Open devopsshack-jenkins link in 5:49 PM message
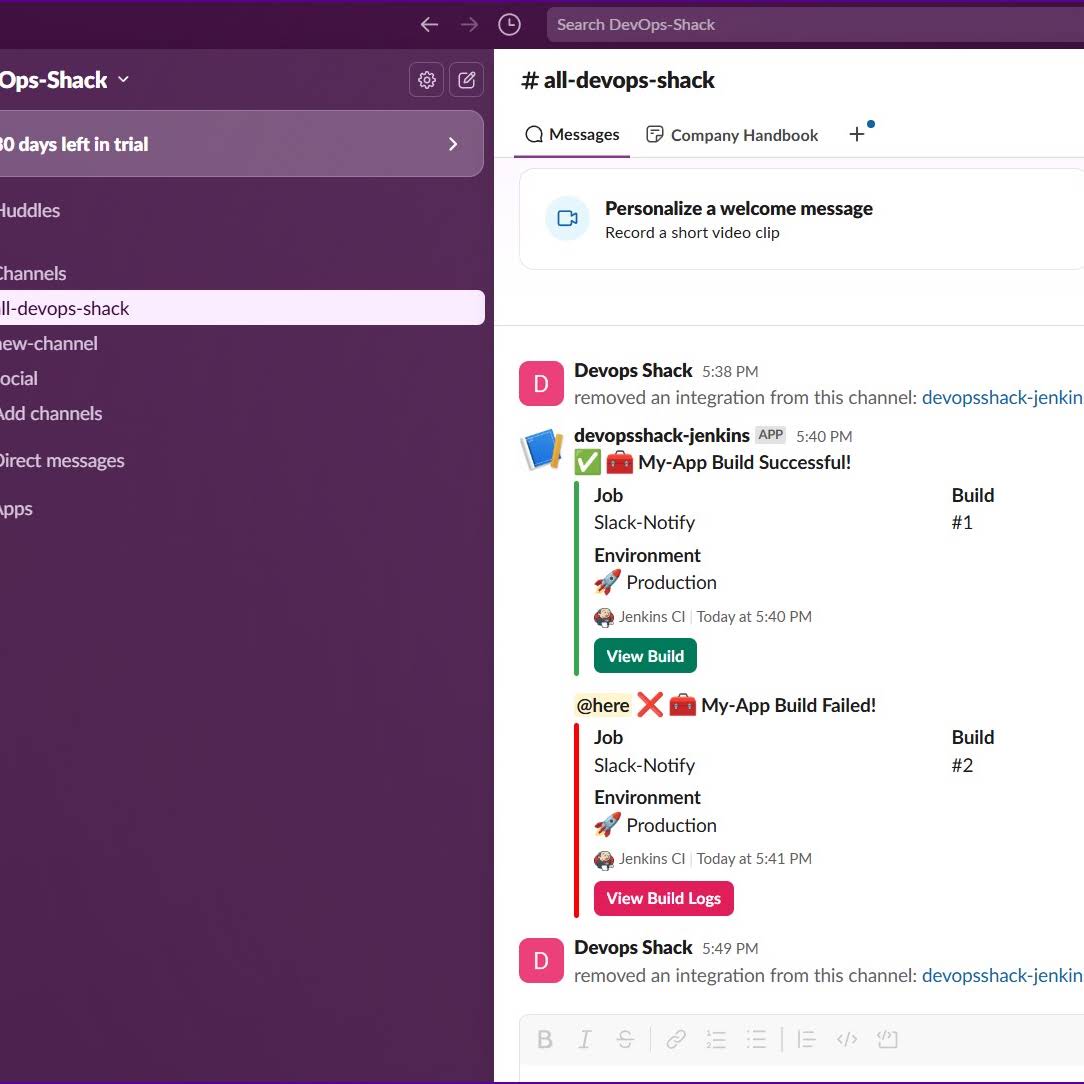The image size is (1084, 1084). coord(1002,975)
